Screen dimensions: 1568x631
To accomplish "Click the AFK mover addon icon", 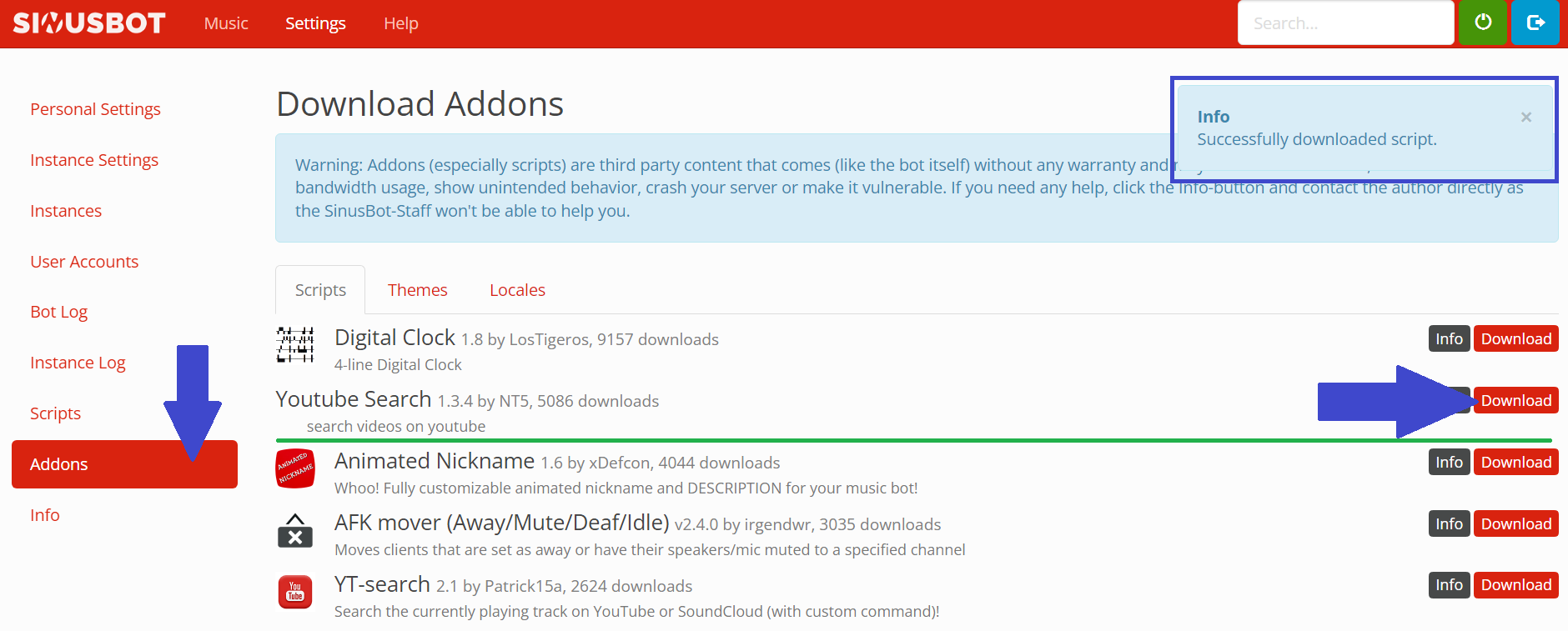I will [x=294, y=530].
